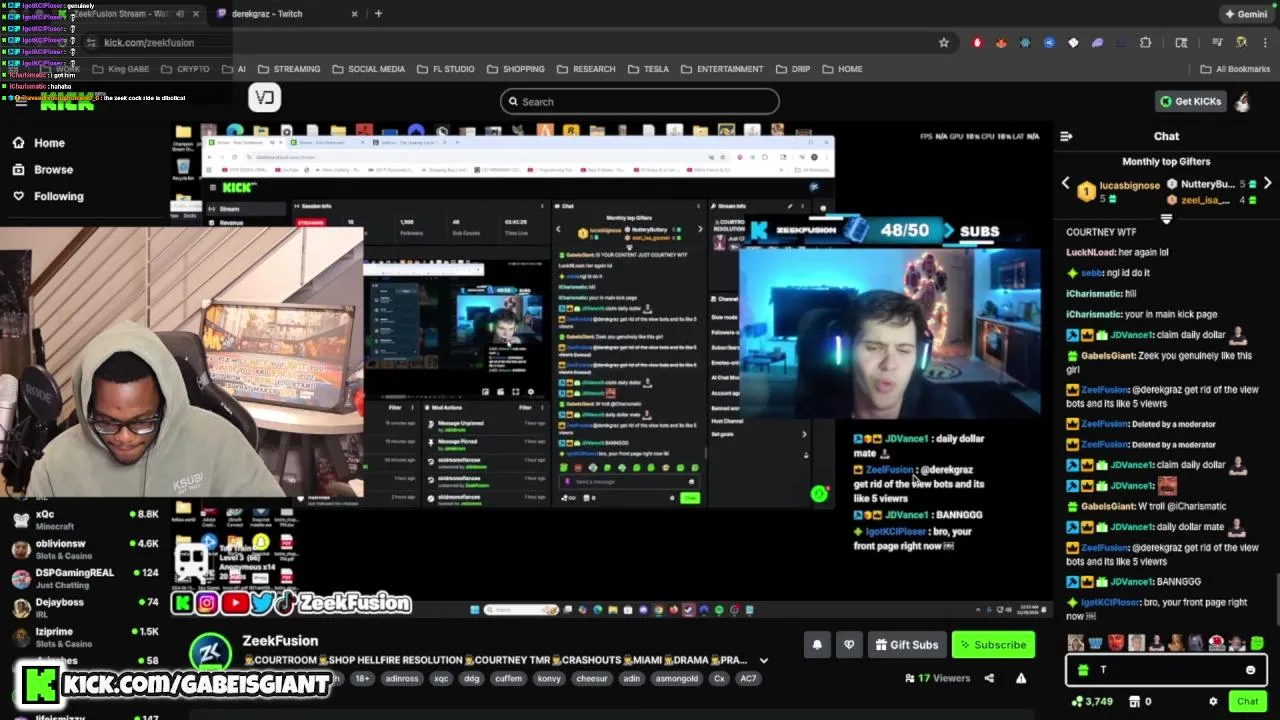Open the Chrome extensions puzzle icon

[x=1145, y=43]
